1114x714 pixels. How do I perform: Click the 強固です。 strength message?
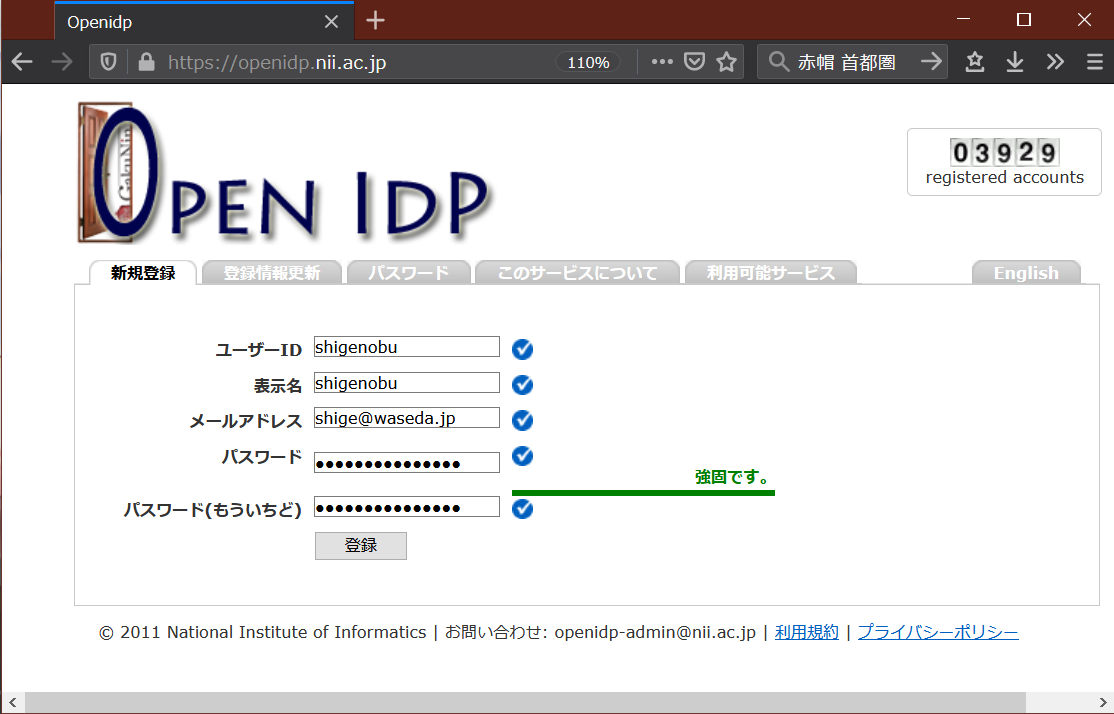tap(733, 477)
